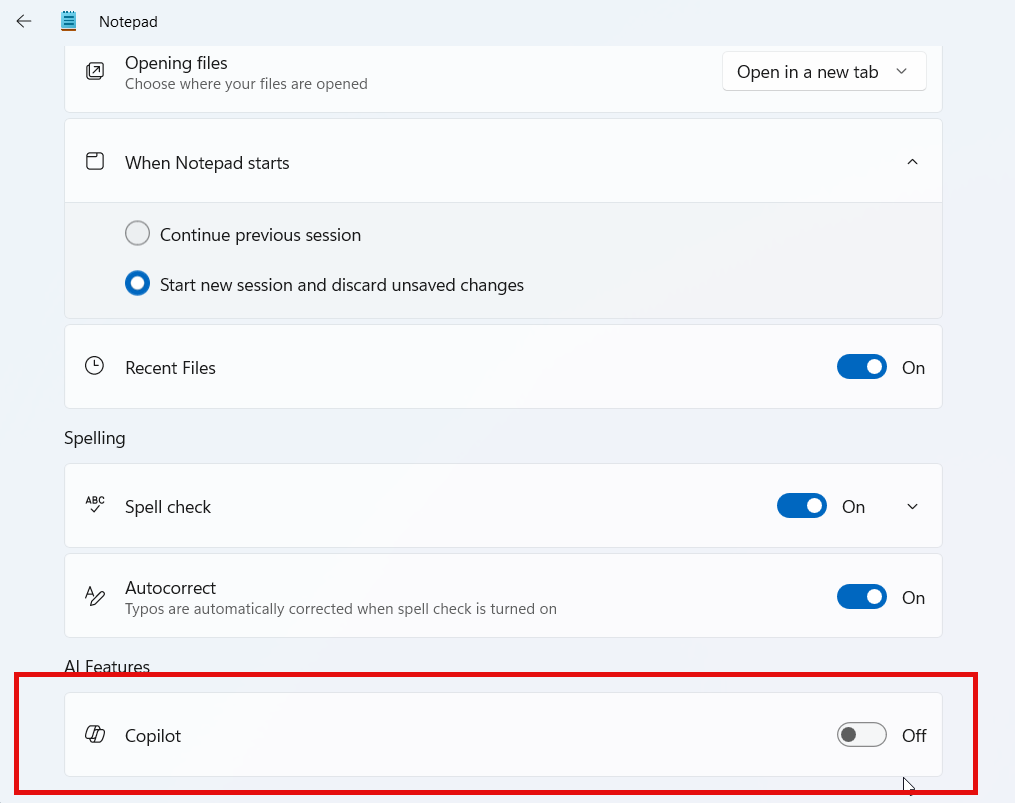This screenshot has width=1015, height=803.
Task: Click the Off label next to Copilot
Action: point(913,734)
